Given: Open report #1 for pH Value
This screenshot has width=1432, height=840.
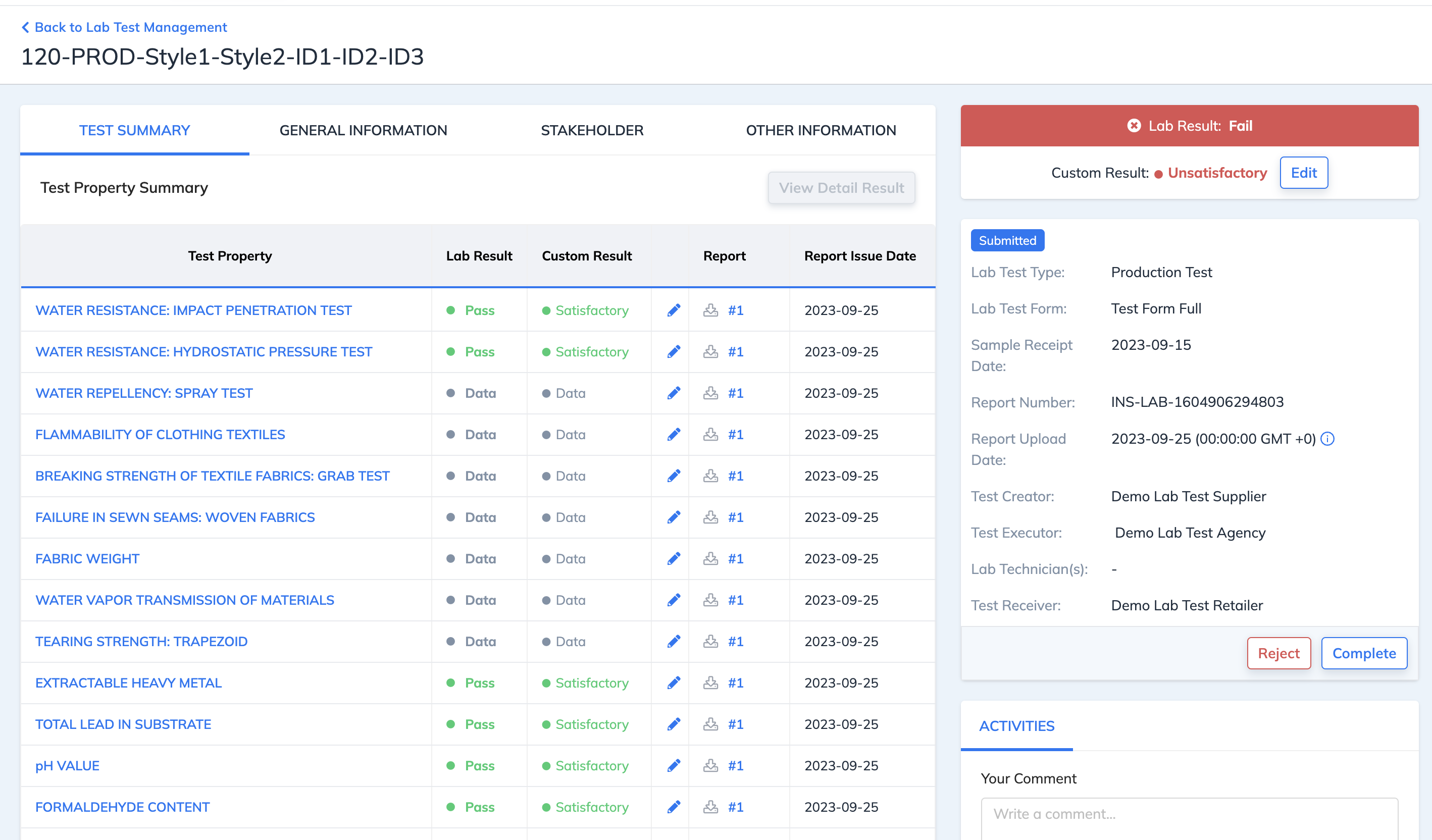Looking at the screenshot, I should click(736, 766).
